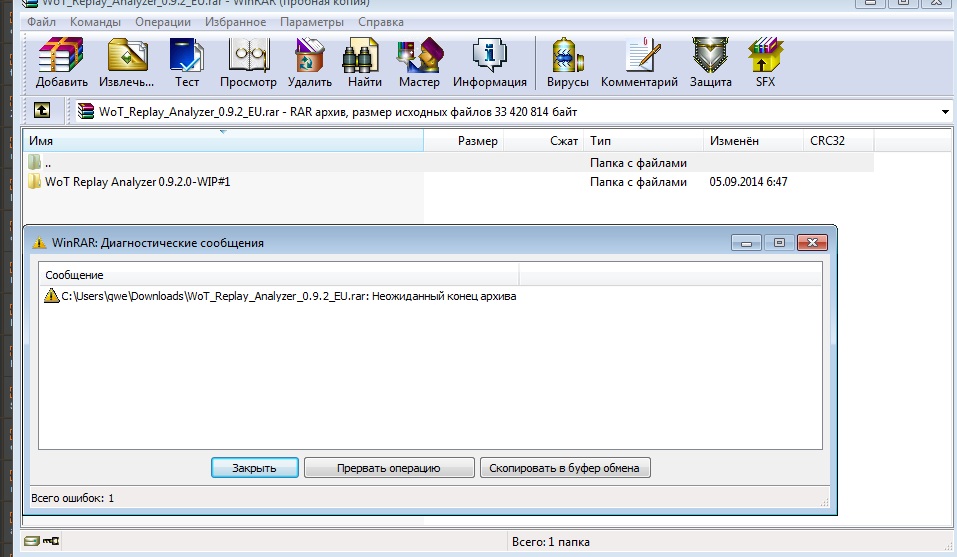Screen dimensions: 957x557
Task: Click the RAR archive icon in address bar
Action: coord(85,111)
